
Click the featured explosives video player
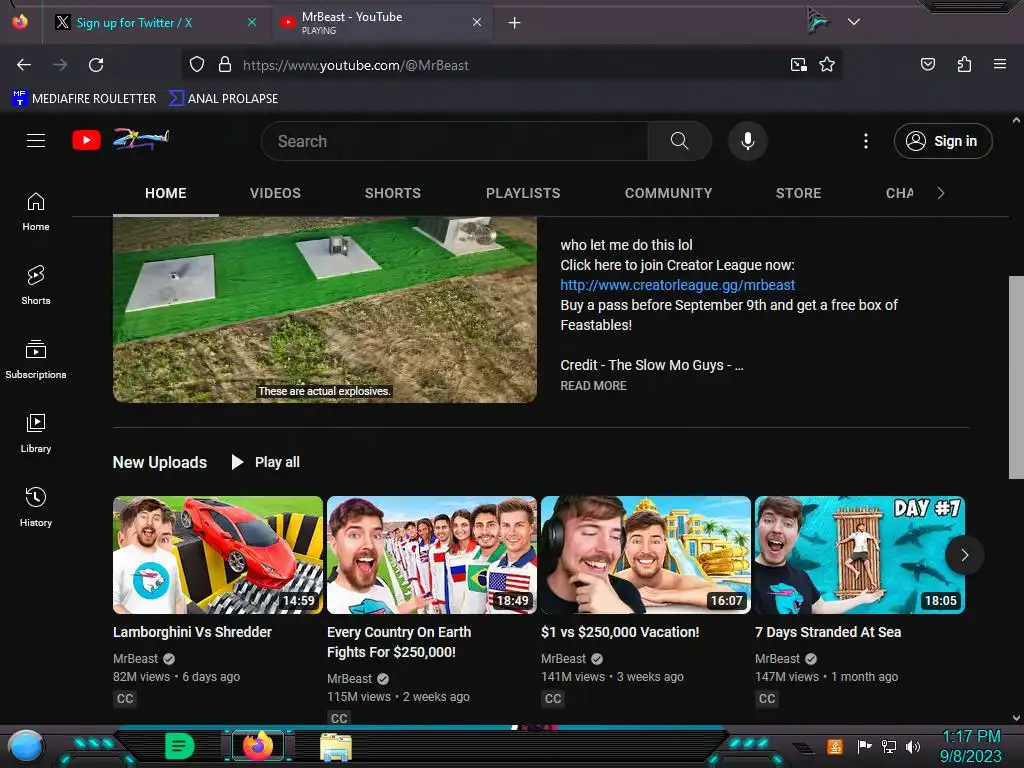click(325, 310)
